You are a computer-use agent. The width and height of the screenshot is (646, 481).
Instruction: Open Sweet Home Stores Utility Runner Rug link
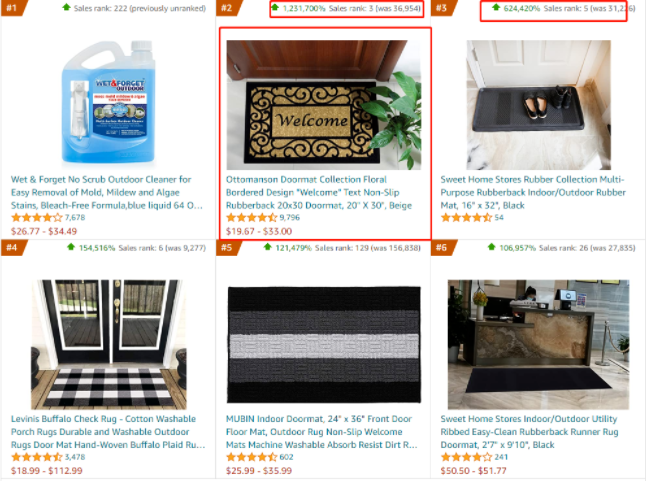[x=529, y=432]
